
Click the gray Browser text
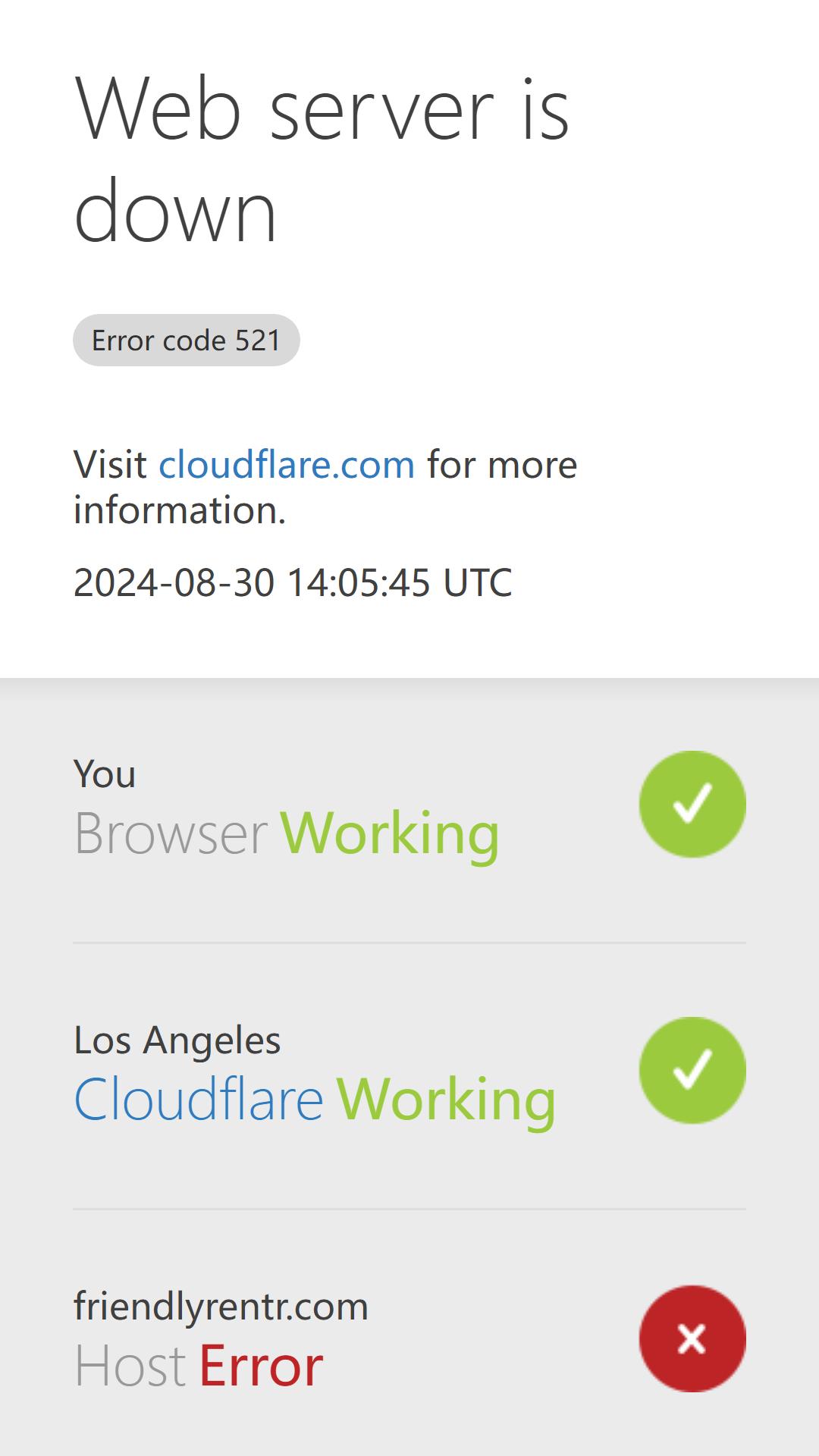click(171, 833)
